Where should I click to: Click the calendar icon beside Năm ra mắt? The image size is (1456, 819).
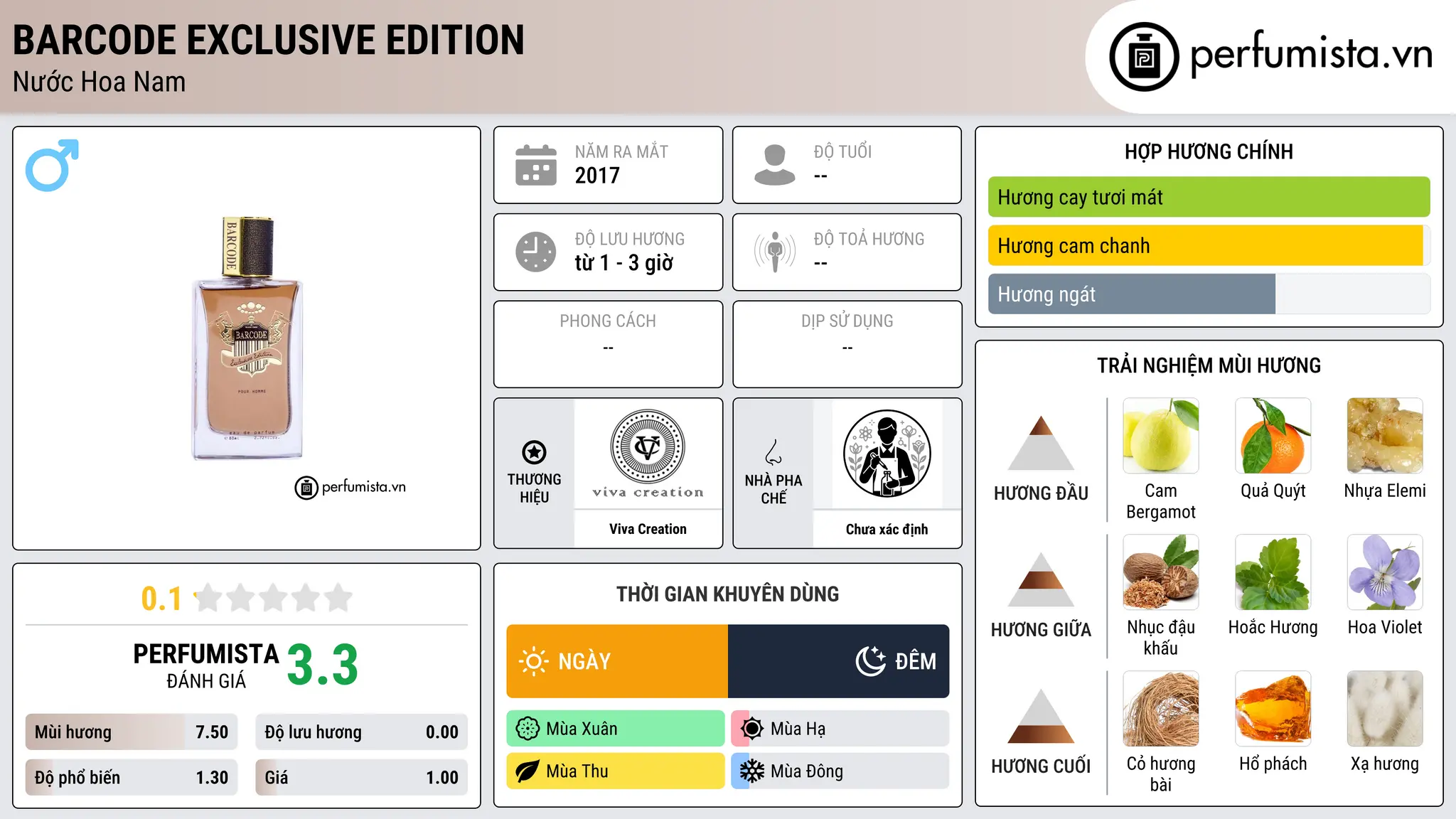click(536, 165)
